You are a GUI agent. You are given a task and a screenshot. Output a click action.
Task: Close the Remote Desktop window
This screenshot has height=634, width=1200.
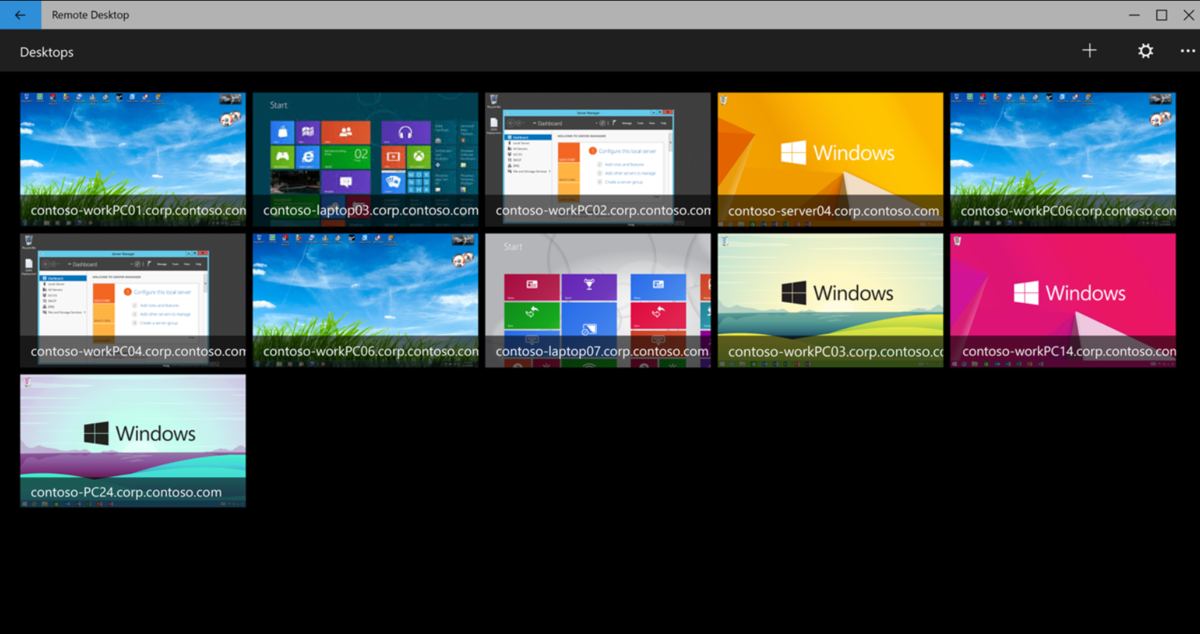tap(1187, 15)
